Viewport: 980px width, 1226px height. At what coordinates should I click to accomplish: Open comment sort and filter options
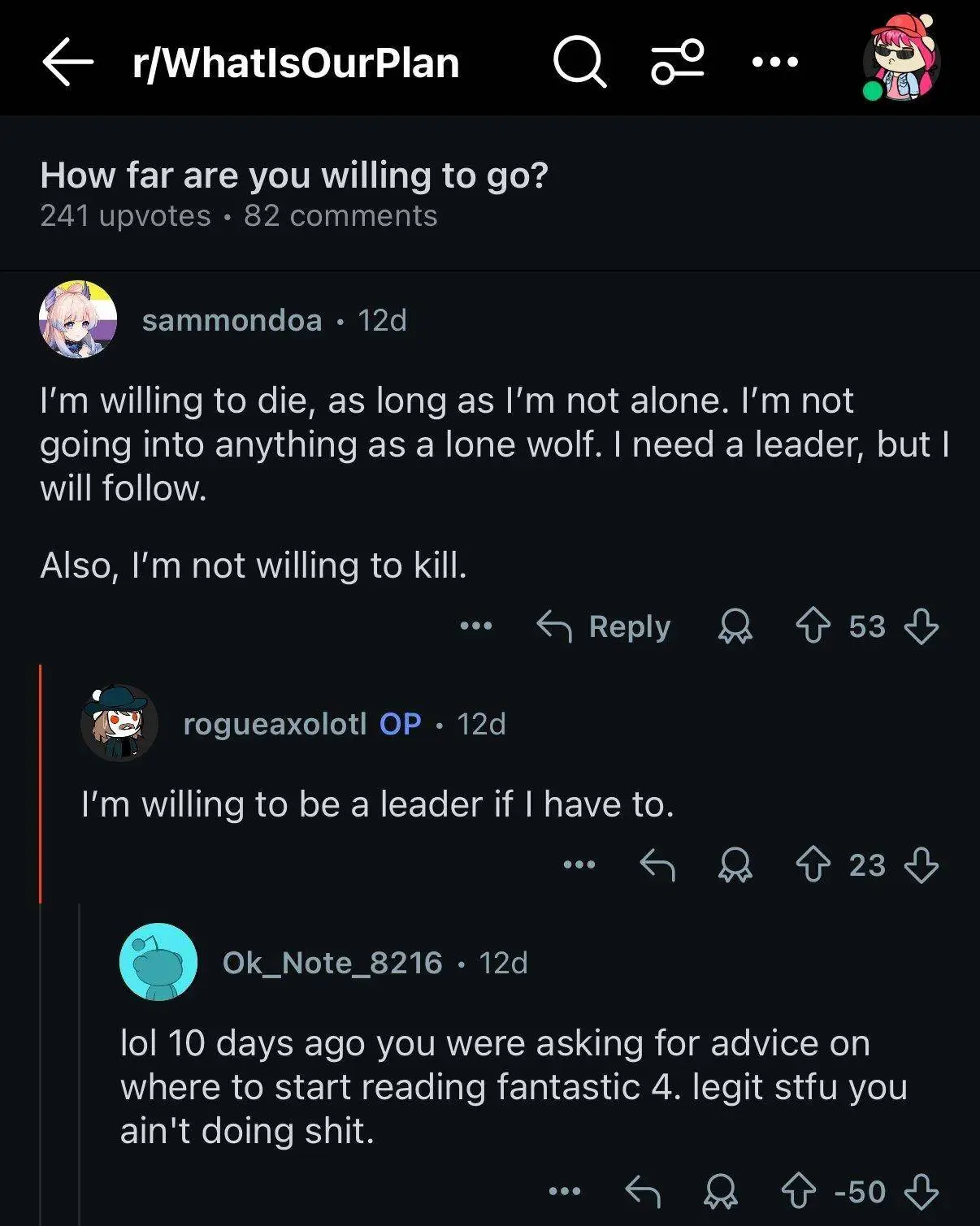pyautogui.click(x=677, y=62)
